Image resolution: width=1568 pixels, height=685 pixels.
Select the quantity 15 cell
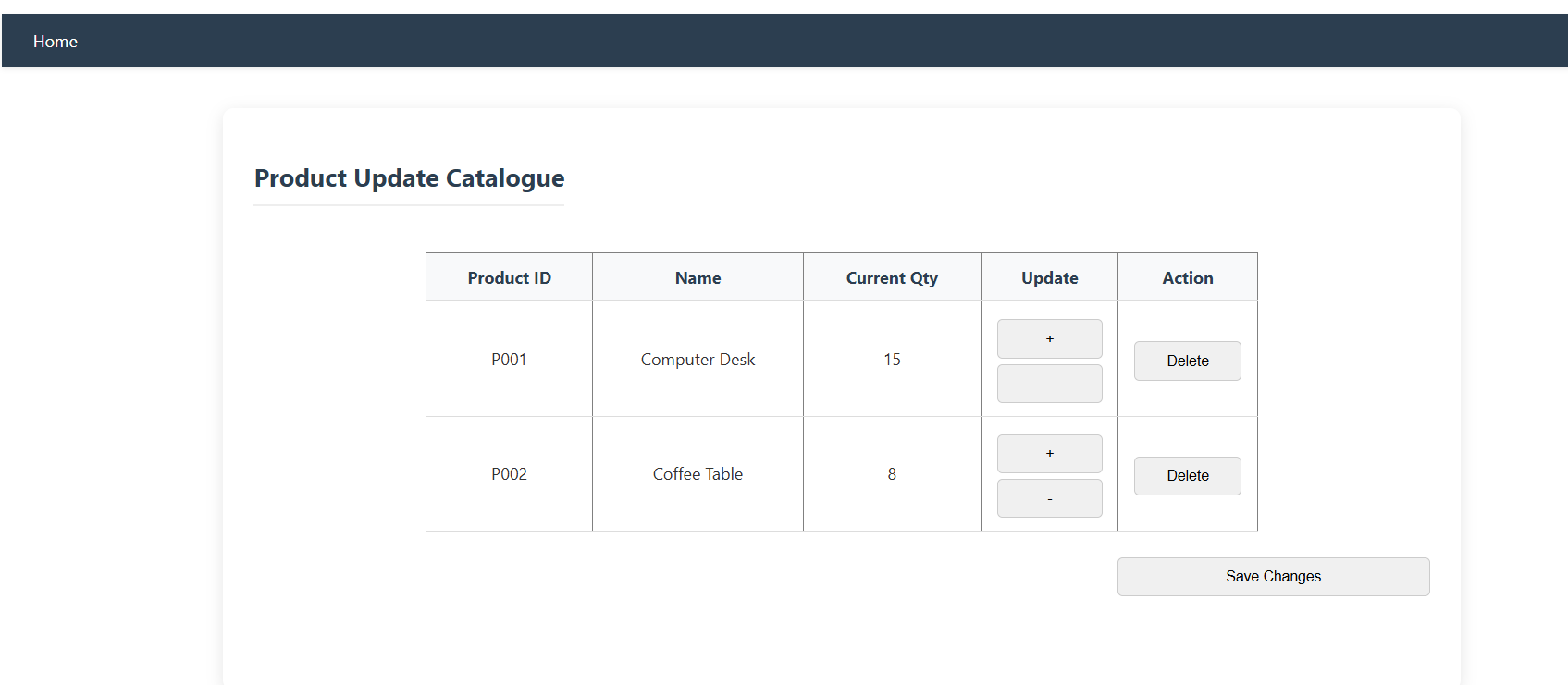tap(892, 360)
